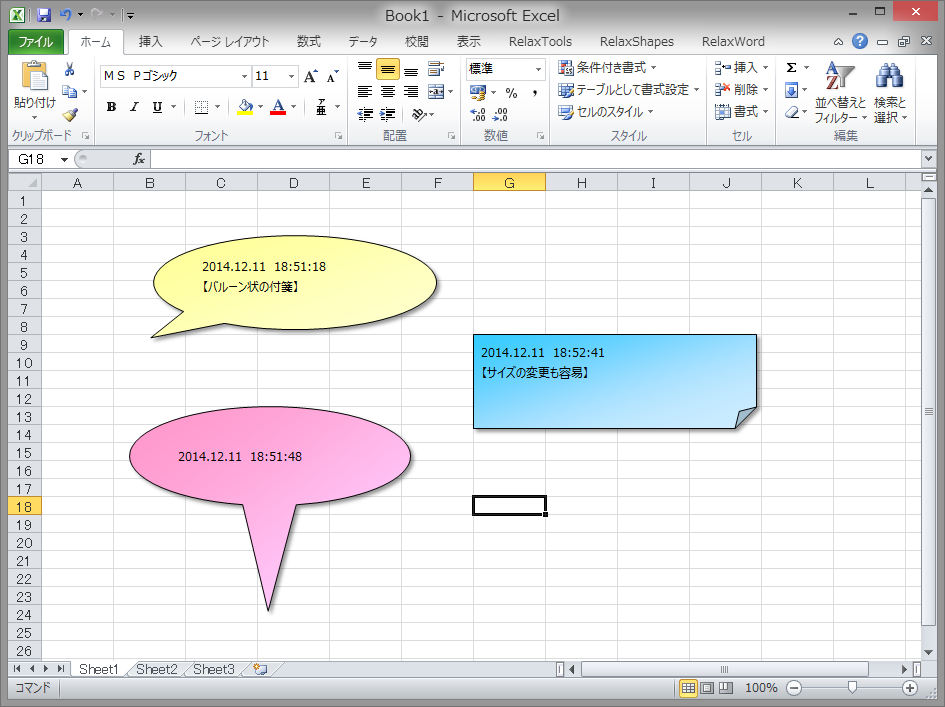Expand the font color arrow
The width and height of the screenshot is (945, 707).
click(x=294, y=107)
